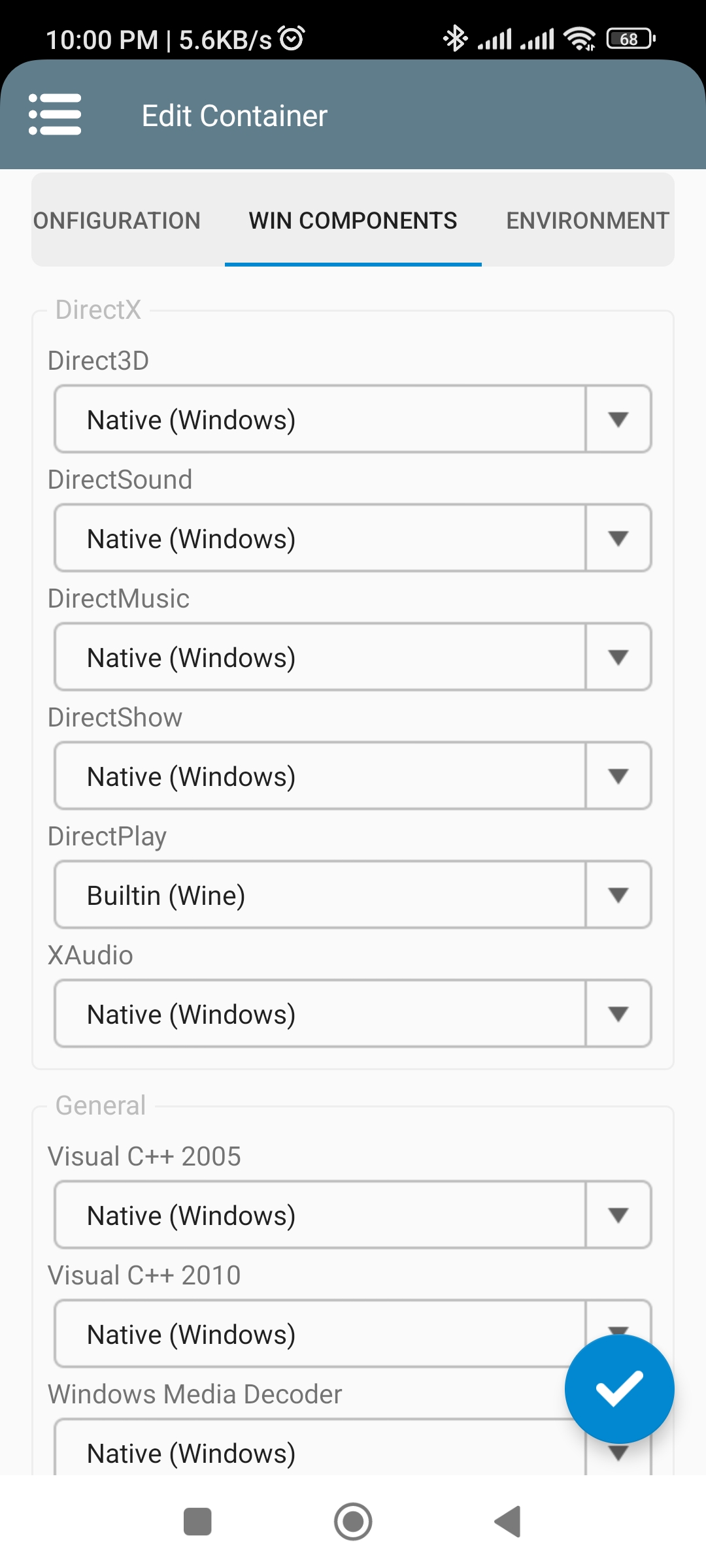
Task: Tap the recent apps square icon
Action: click(x=197, y=1522)
